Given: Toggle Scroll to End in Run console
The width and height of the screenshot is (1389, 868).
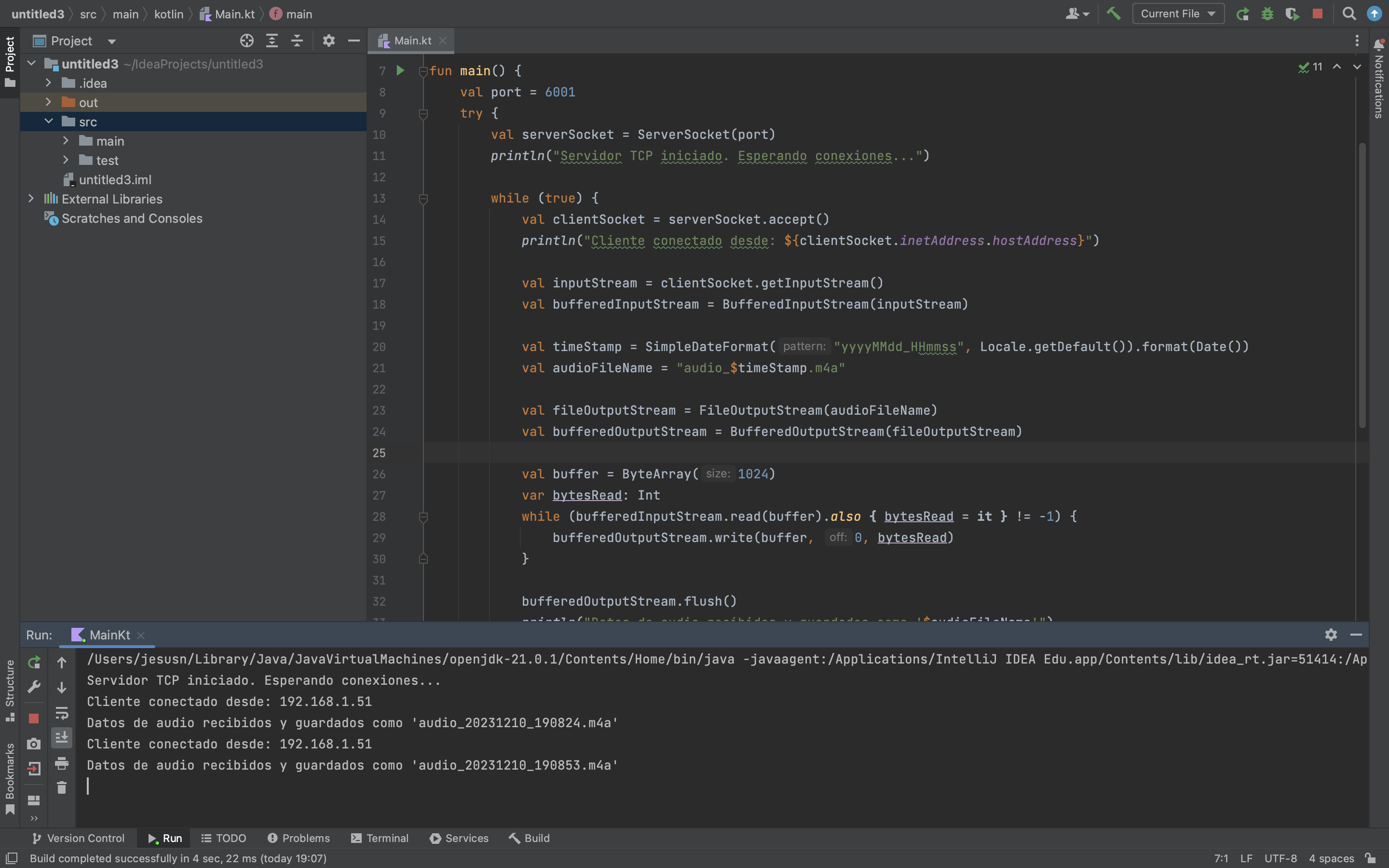Looking at the screenshot, I should pyautogui.click(x=61, y=737).
